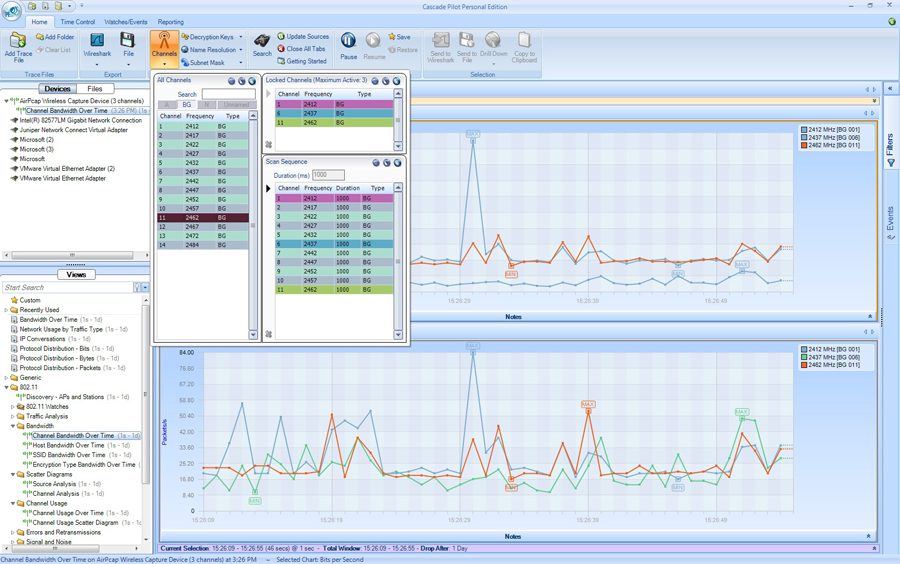
Task: Select channel 11 row in All Channels
Action: click(x=203, y=218)
